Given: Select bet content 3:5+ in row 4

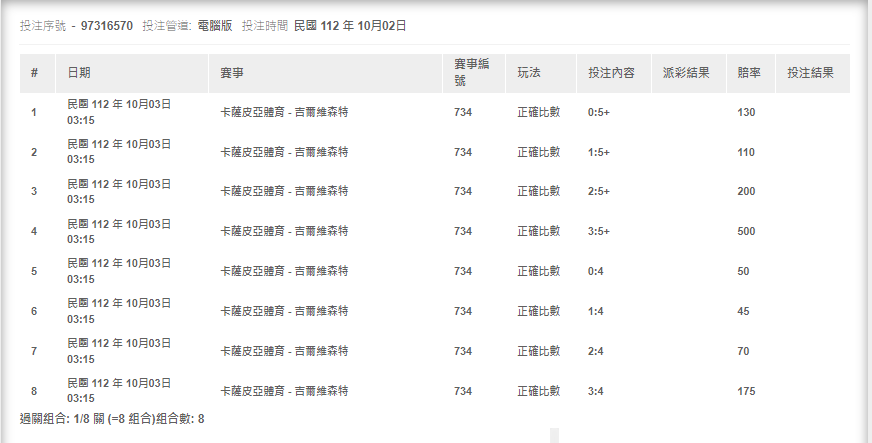Looking at the screenshot, I should (x=598, y=231).
